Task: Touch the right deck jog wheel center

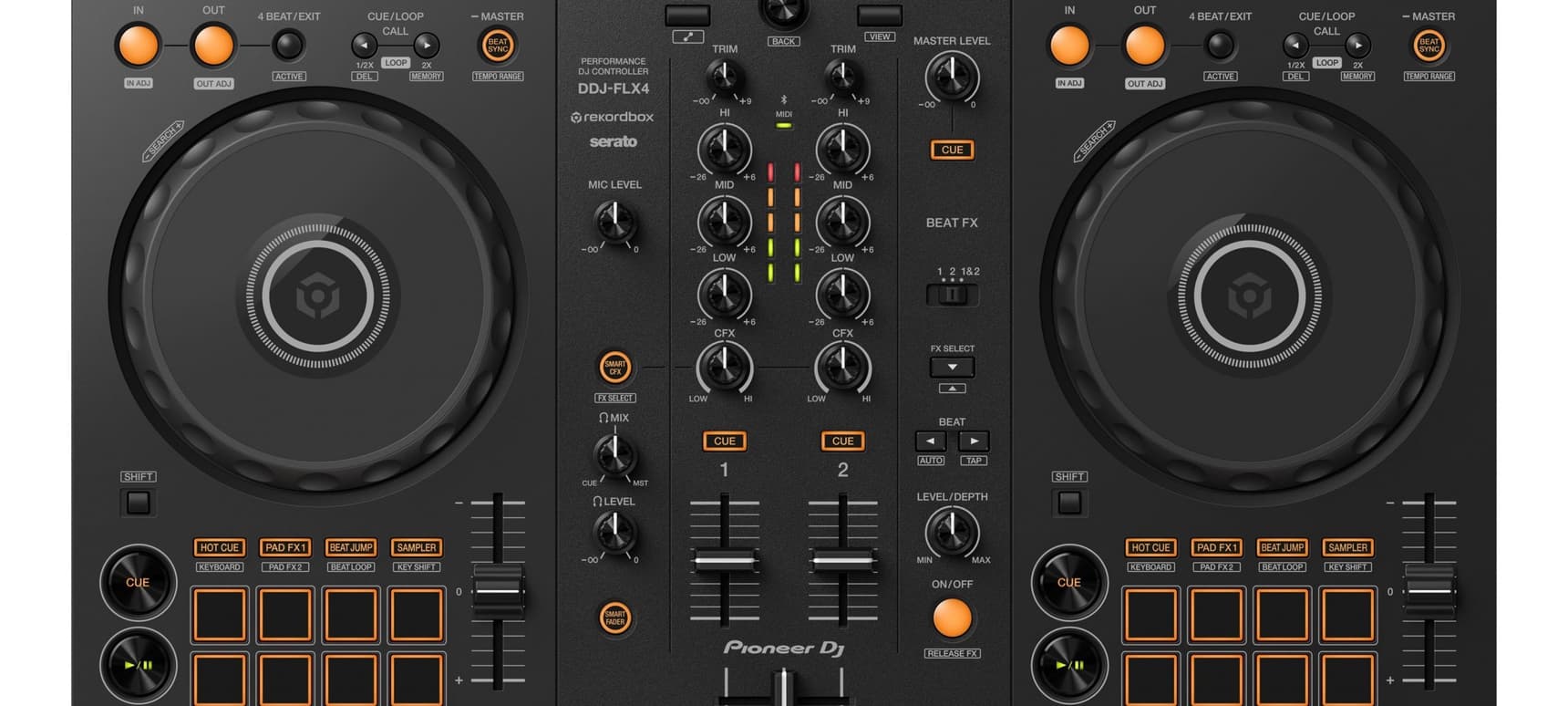Action: pos(1249,296)
